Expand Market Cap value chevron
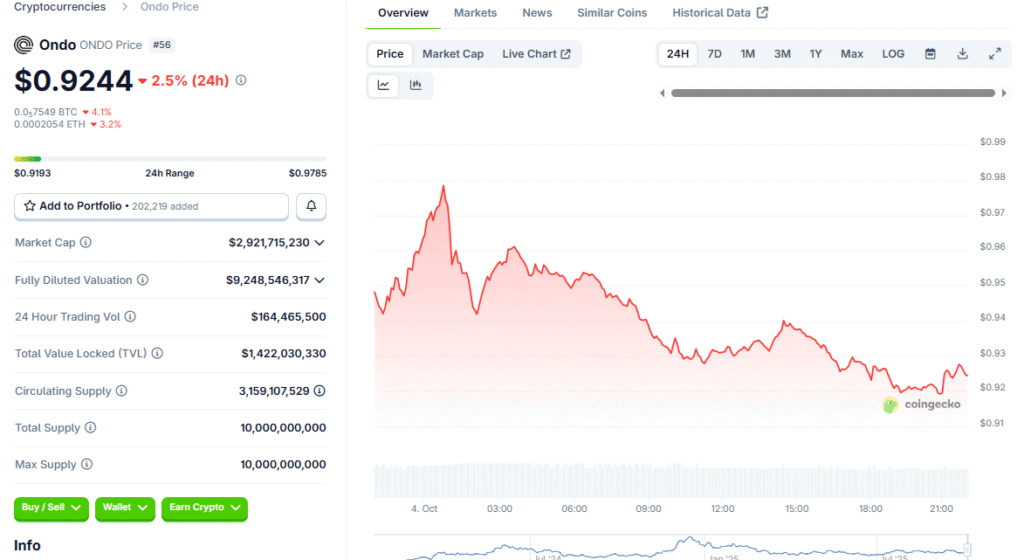 320,243
